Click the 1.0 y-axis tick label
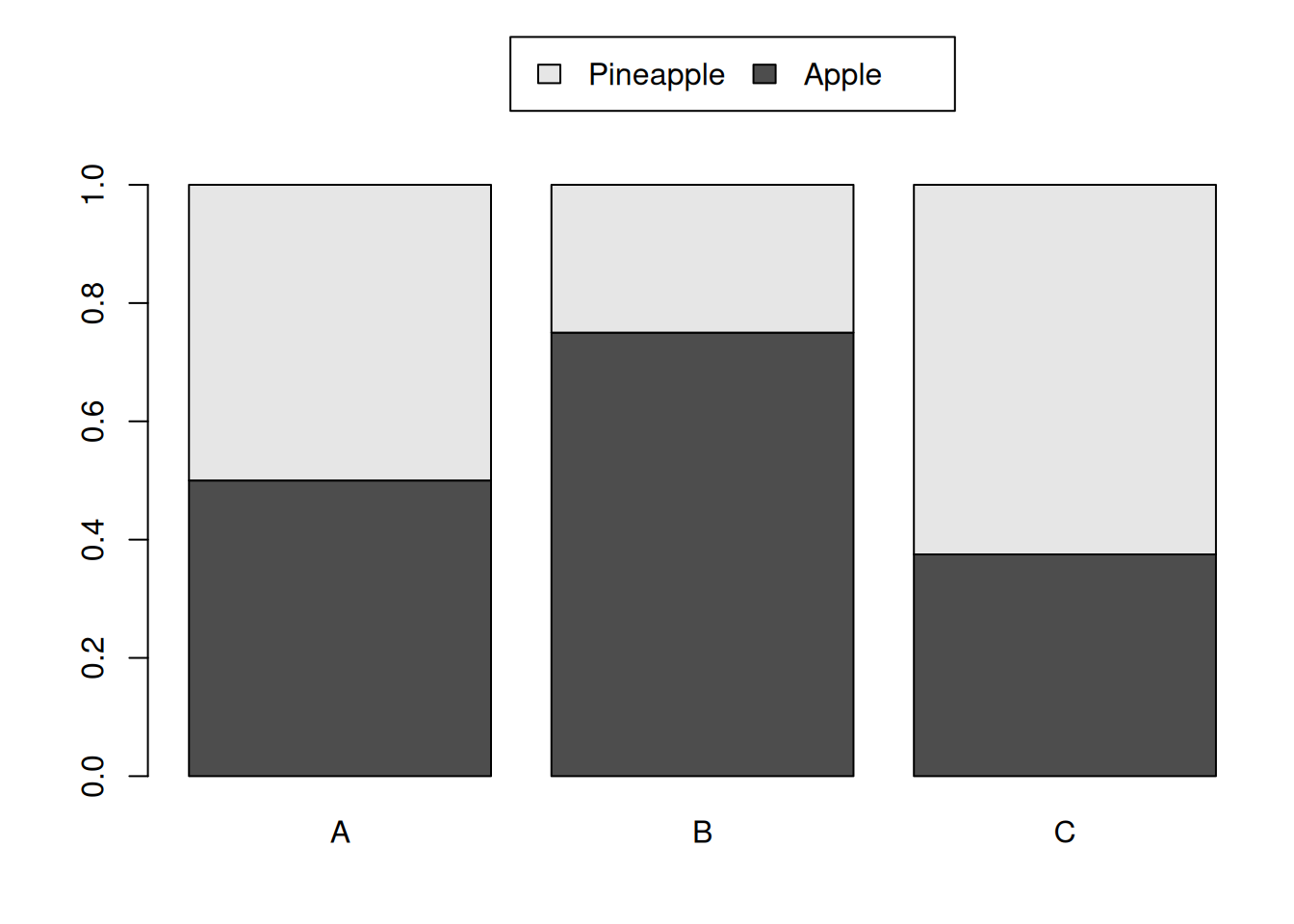1294x924 pixels. 92,184
